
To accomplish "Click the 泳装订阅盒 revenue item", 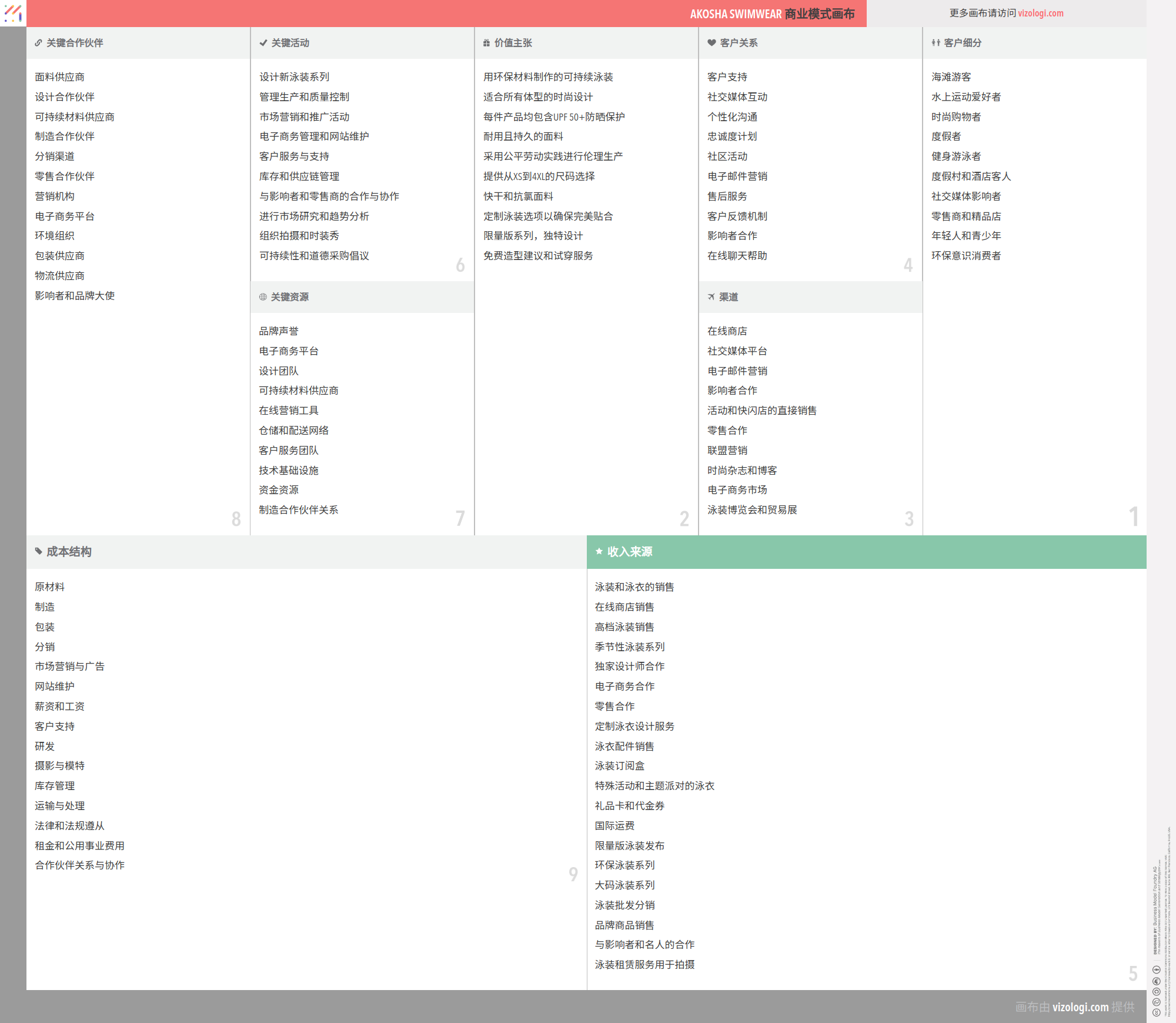I will click(619, 766).
